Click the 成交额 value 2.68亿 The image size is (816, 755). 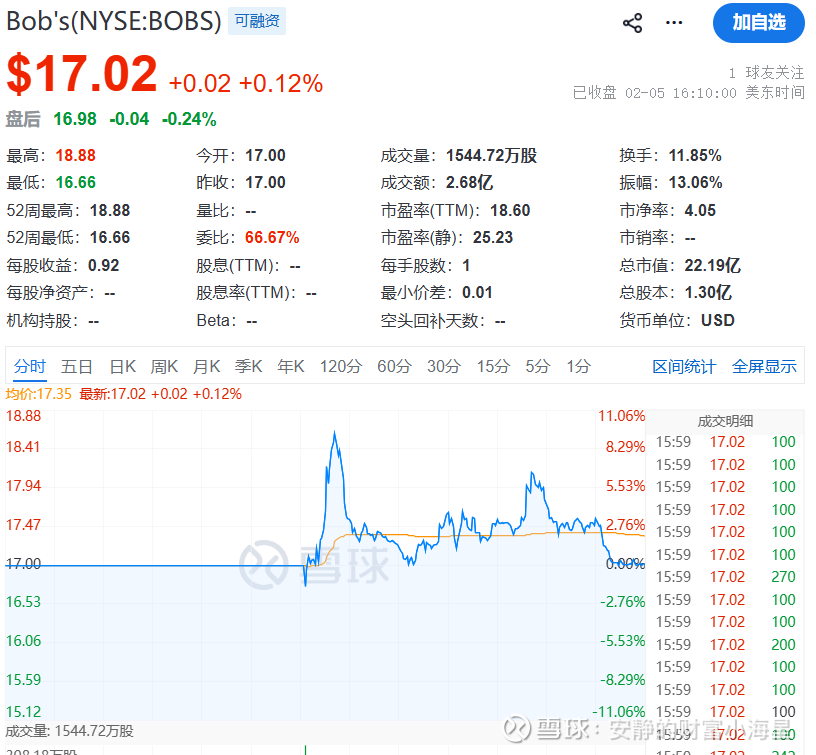point(469,183)
